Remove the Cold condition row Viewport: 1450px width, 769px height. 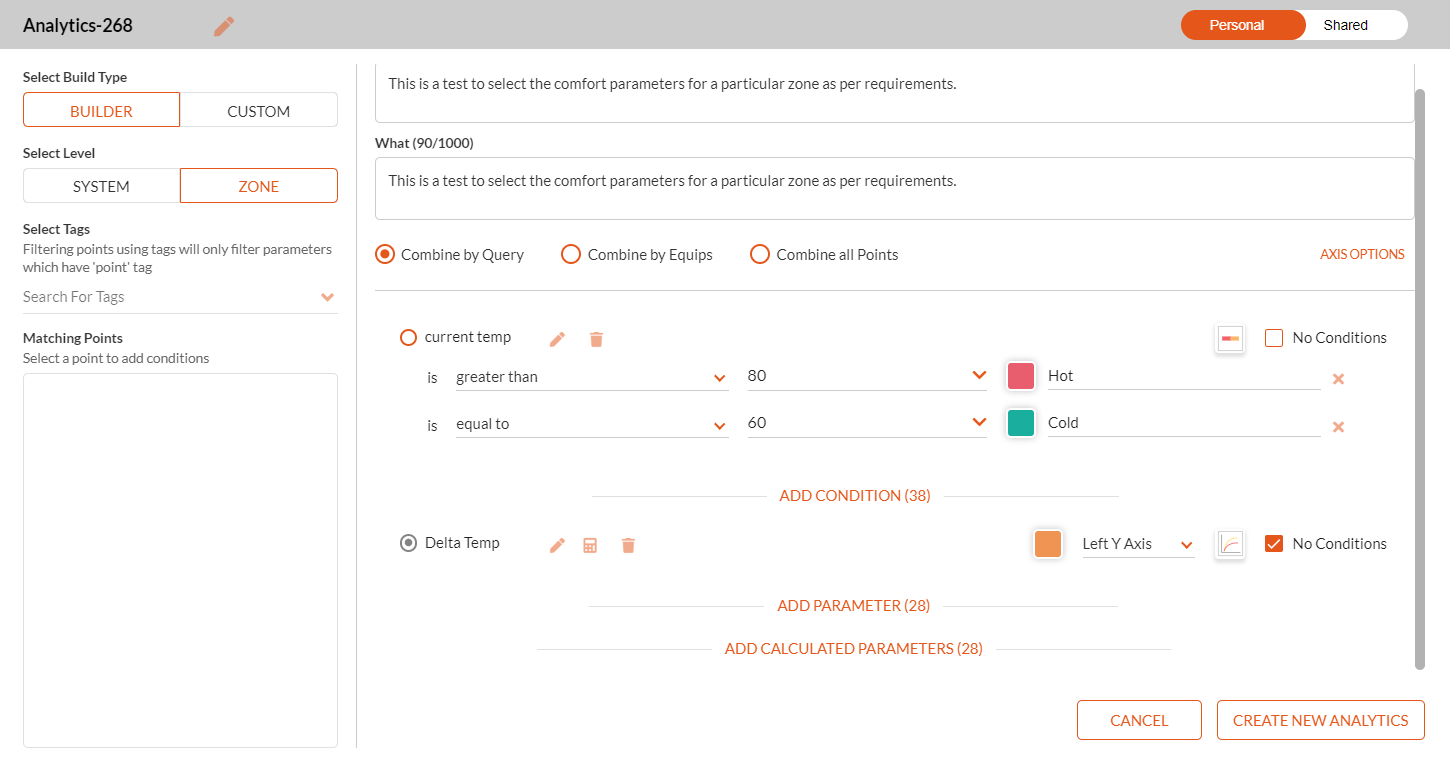(x=1338, y=427)
